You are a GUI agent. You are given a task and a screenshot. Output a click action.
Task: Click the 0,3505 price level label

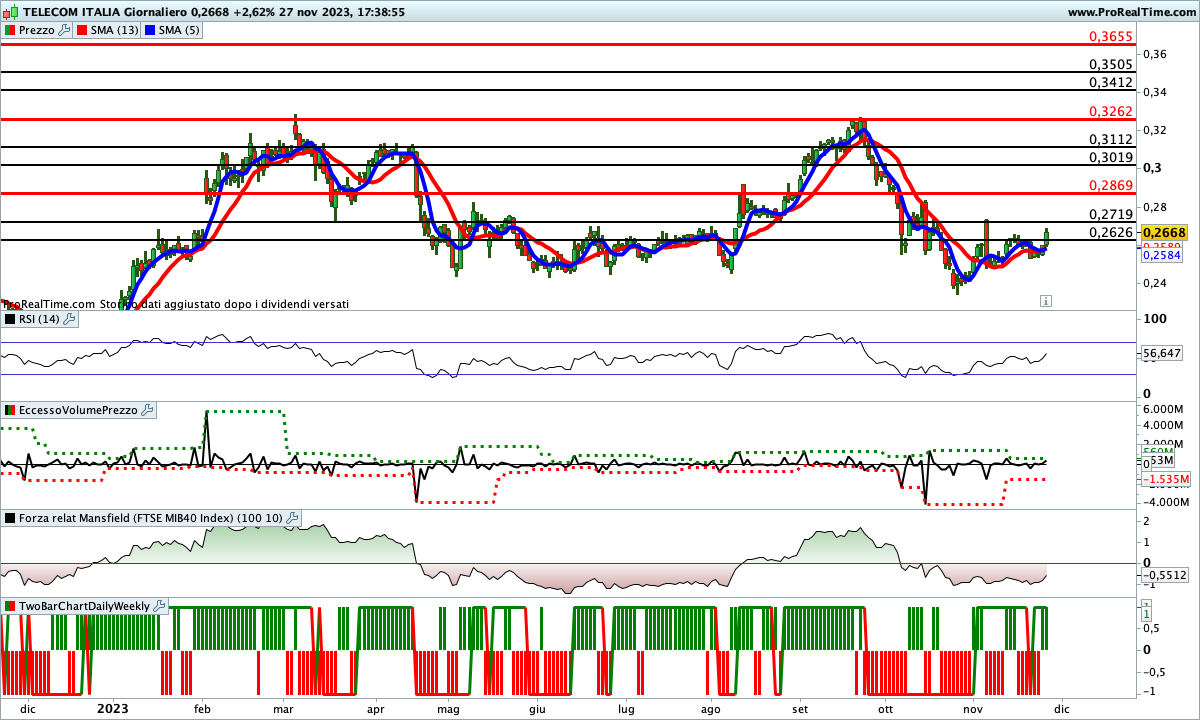[1110, 64]
